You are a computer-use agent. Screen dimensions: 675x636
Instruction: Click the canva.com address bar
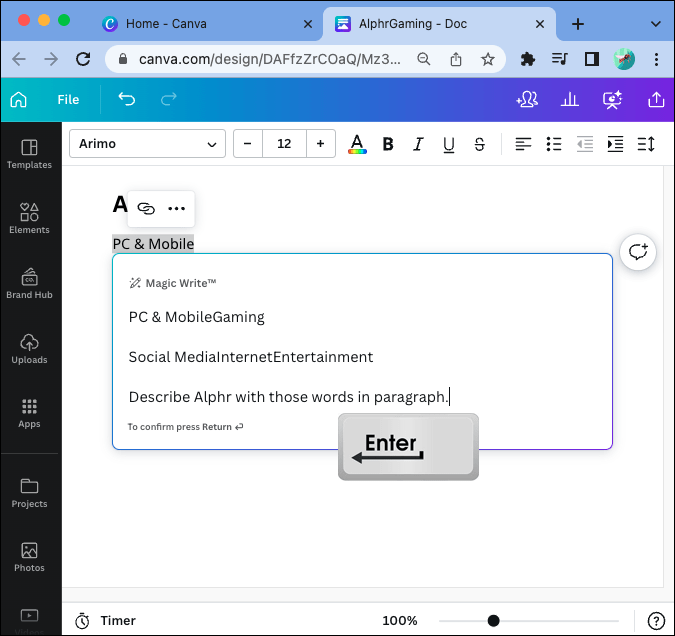coord(269,59)
